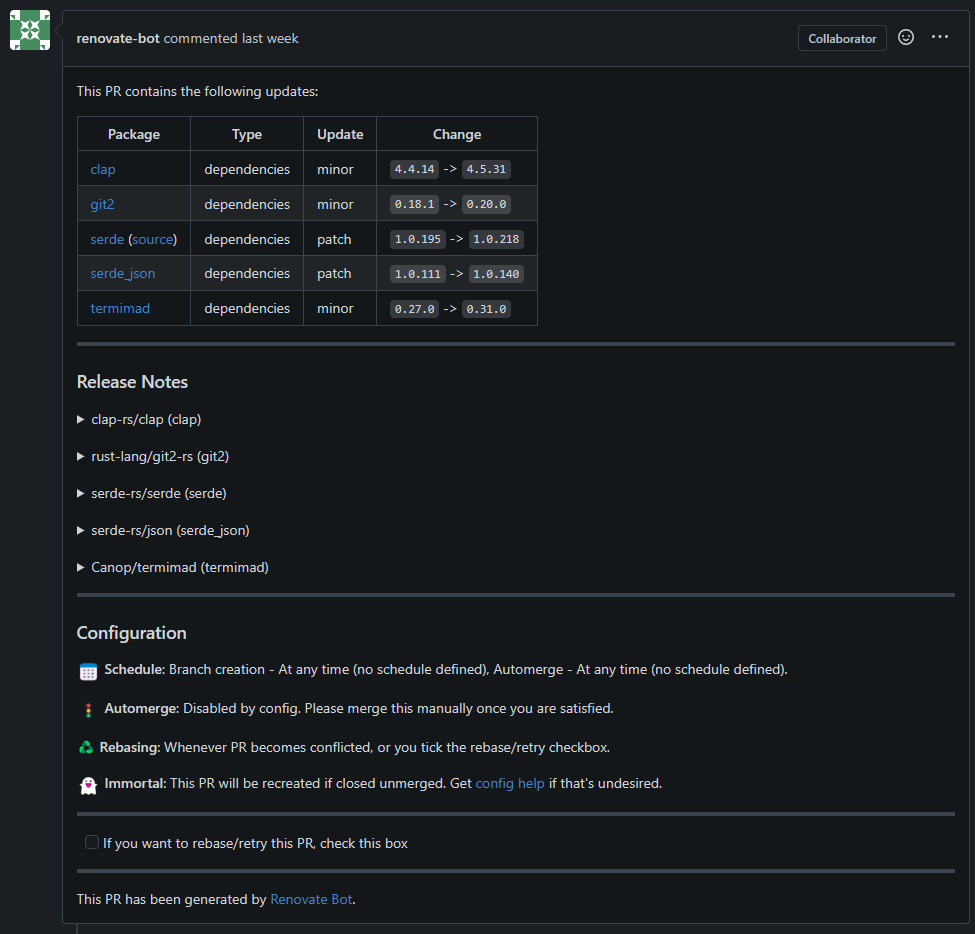Open the serde_json package link
975x934 pixels.
point(122,274)
